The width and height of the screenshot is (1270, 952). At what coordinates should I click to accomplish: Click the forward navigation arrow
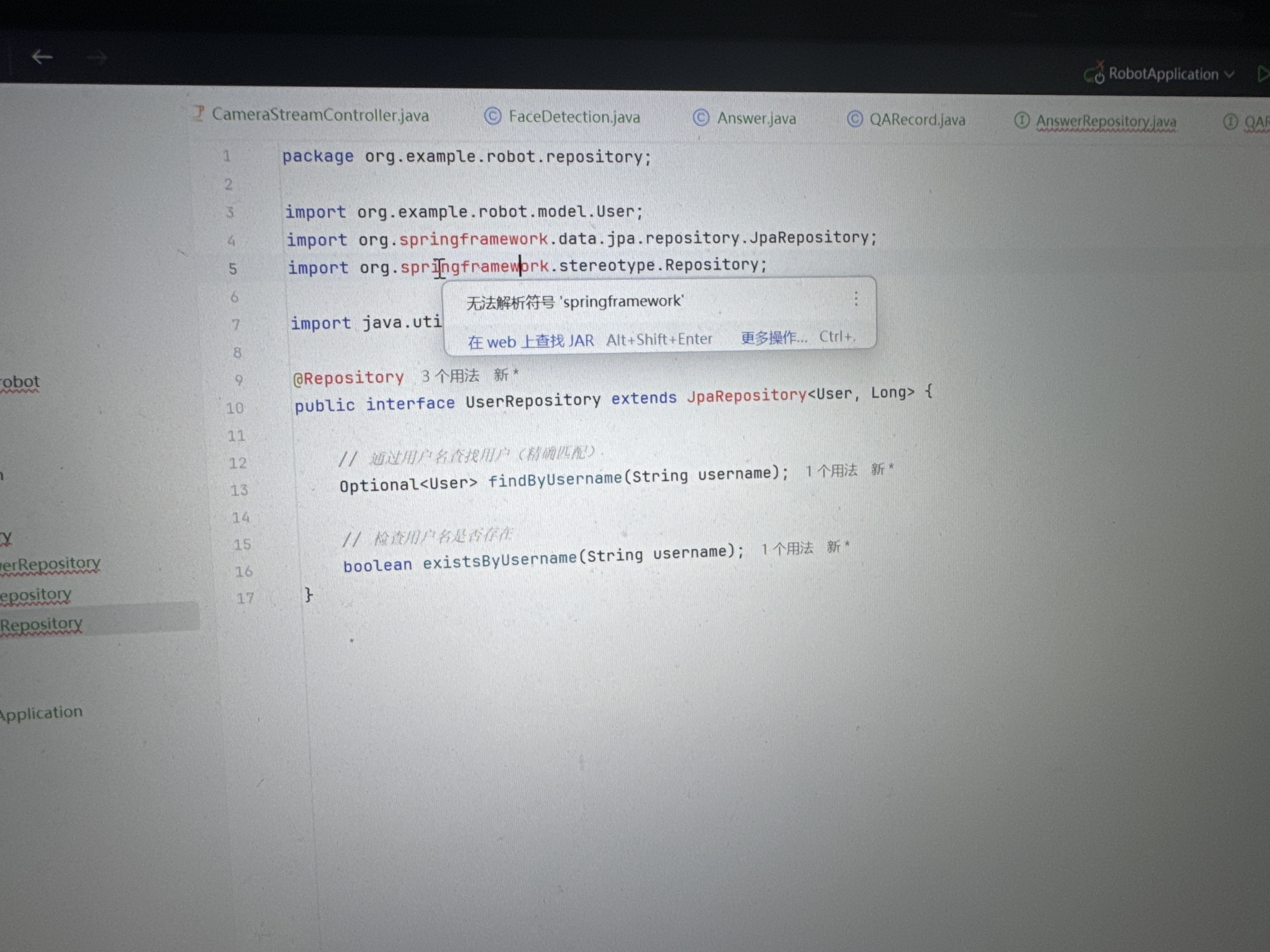point(96,57)
